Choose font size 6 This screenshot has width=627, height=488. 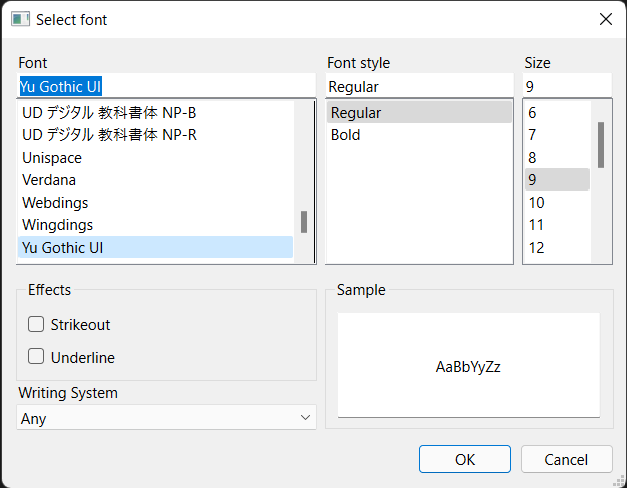point(533,113)
